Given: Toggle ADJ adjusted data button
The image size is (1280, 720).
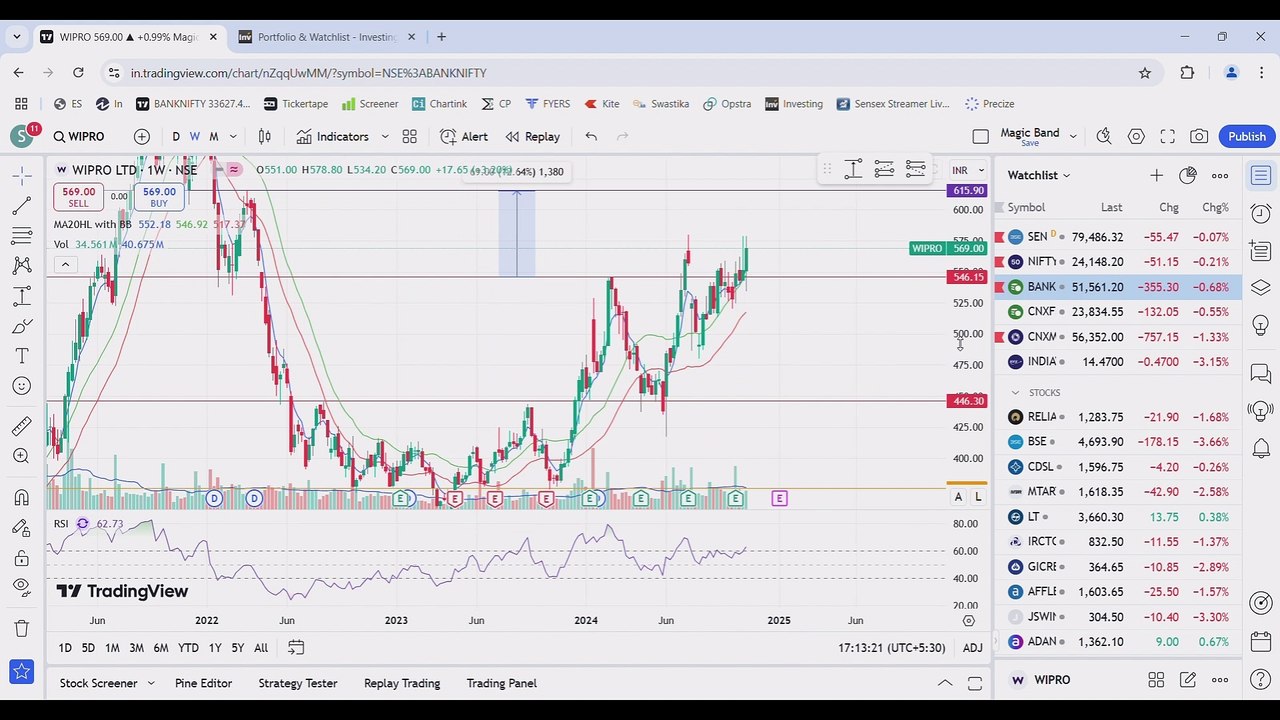Looking at the screenshot, I should pyautogui.click(x=972, y=648).
